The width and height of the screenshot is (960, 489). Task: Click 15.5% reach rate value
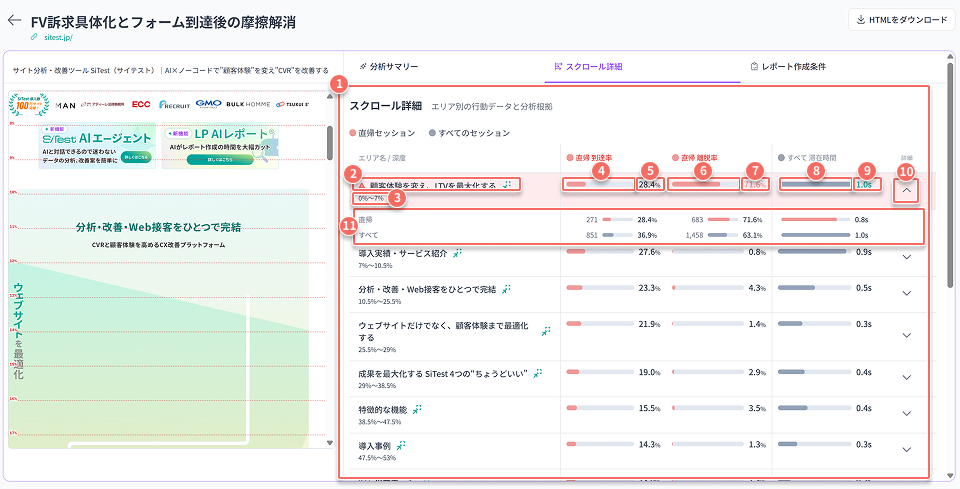649,408
